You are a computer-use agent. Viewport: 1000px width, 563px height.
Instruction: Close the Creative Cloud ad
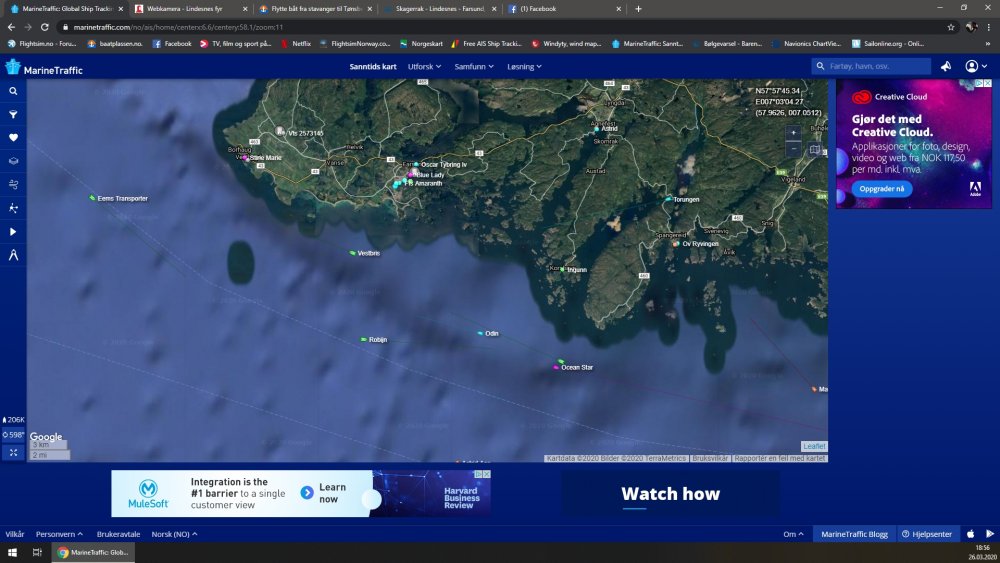(987, 83)
